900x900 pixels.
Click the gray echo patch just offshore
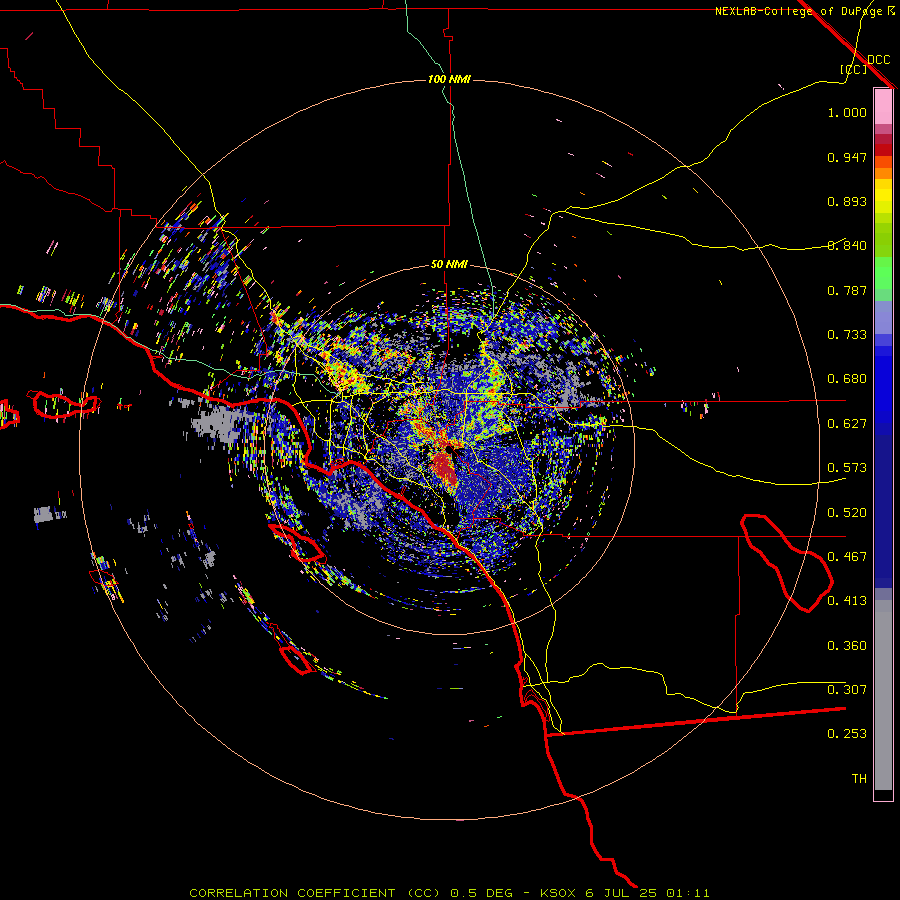221,422
